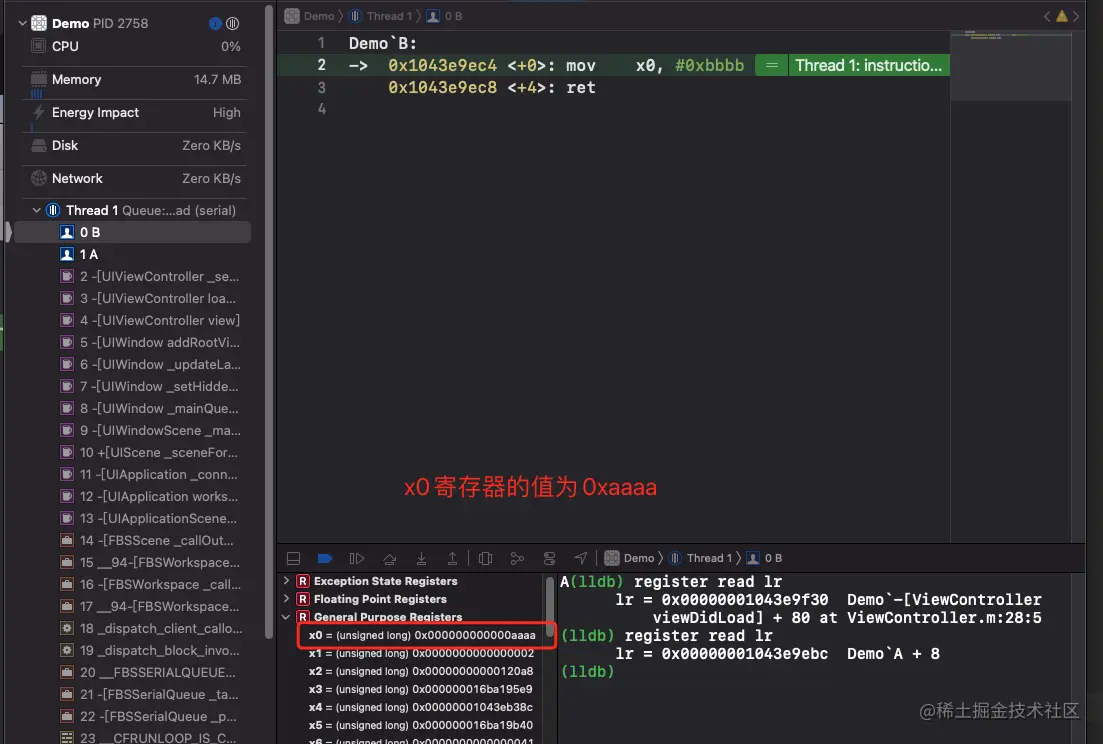Select Thread 1 in debug bar breadcrumb

point(700,558)
